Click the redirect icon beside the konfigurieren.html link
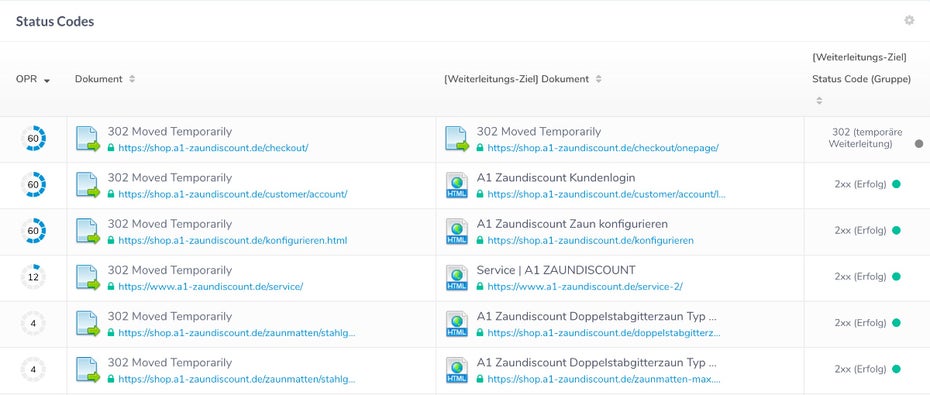Screen dimensions: 930x395 tap(88, 231)
